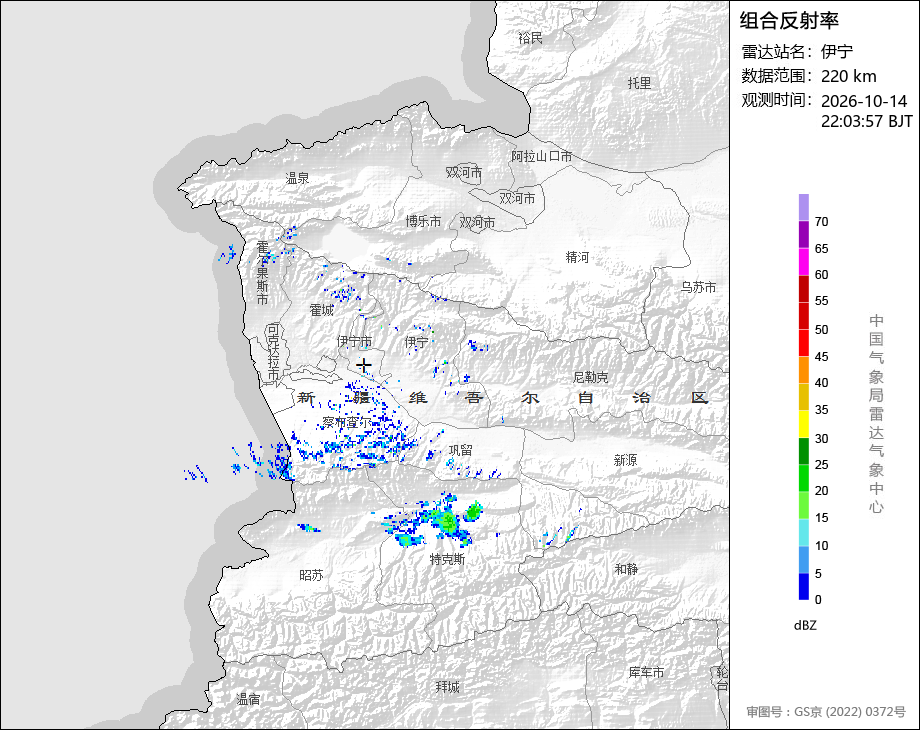
Task: Click the 昭苏 map label
Action: point(312,575)
